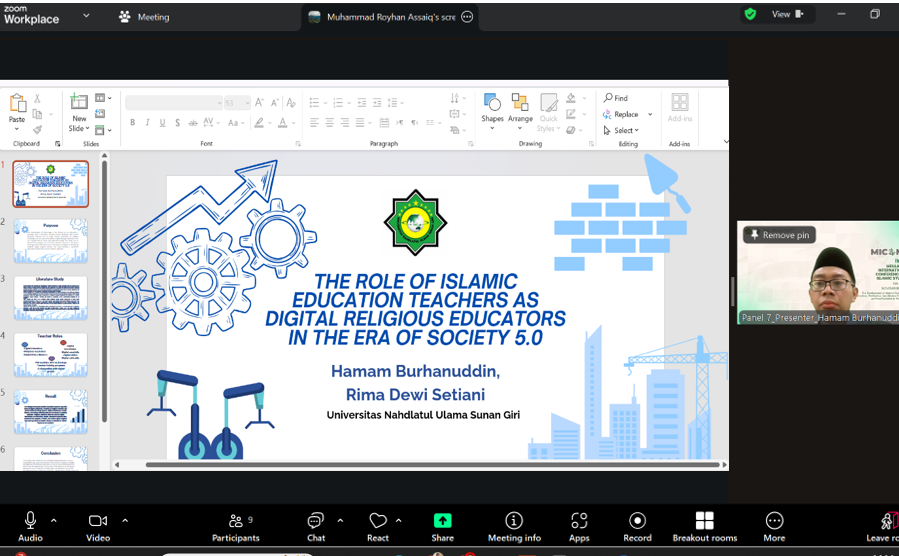Expand the video options arrow
The image size is (899, 556).
125,520
